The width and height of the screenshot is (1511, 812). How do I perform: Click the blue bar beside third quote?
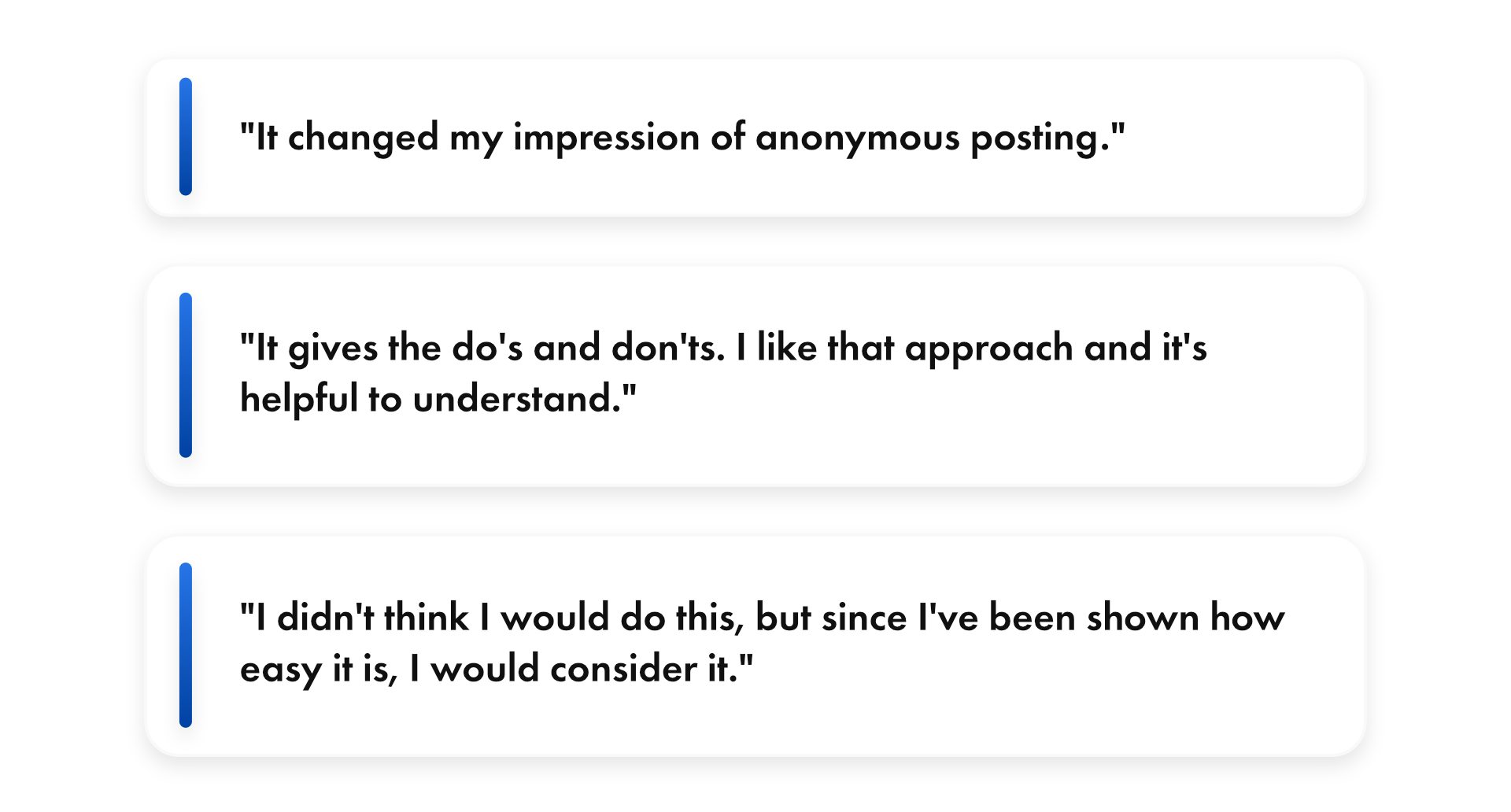pos(186,644)
